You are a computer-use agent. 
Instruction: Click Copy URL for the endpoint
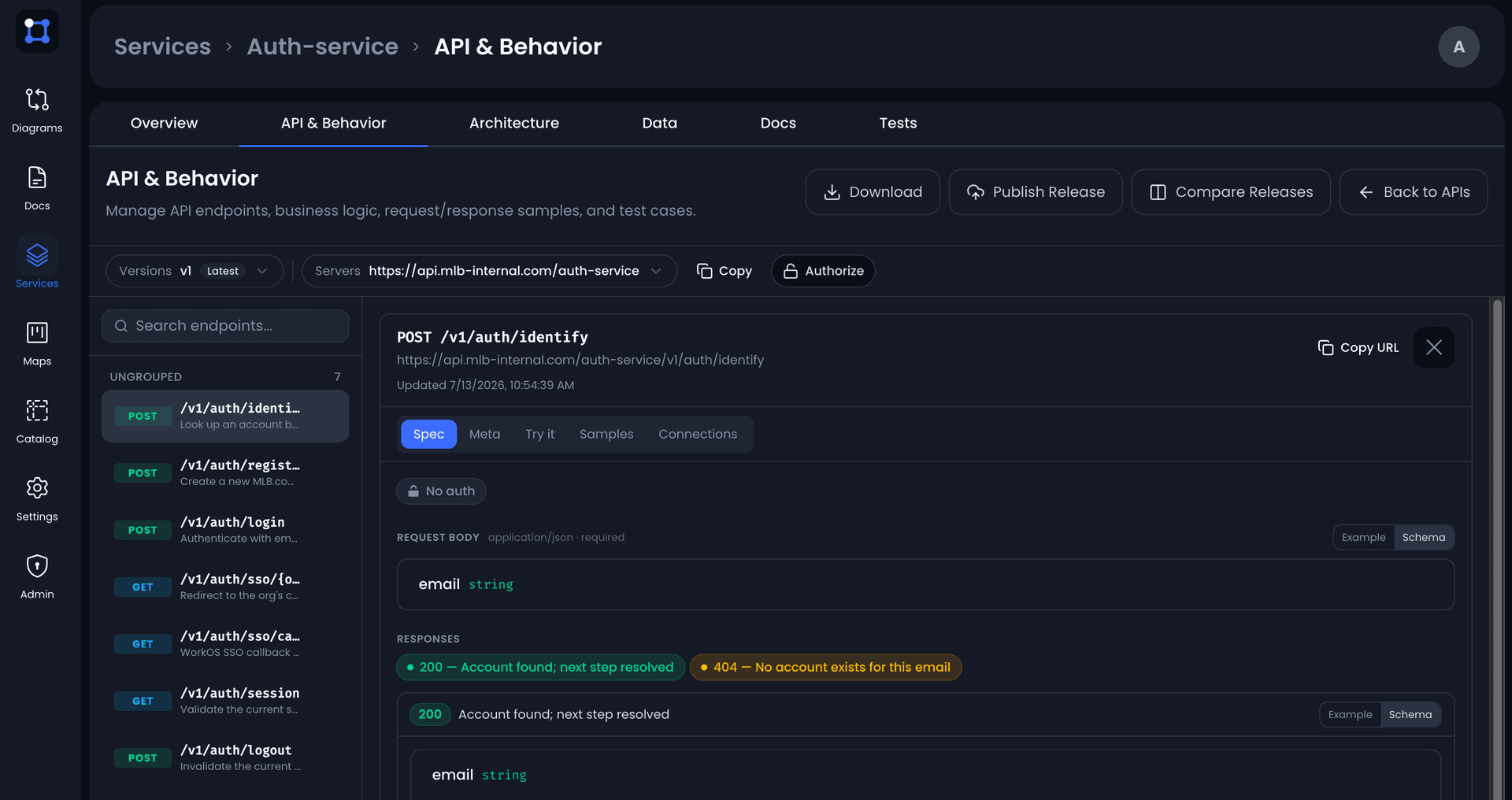pyautogui.click(x=1358, y=347)
